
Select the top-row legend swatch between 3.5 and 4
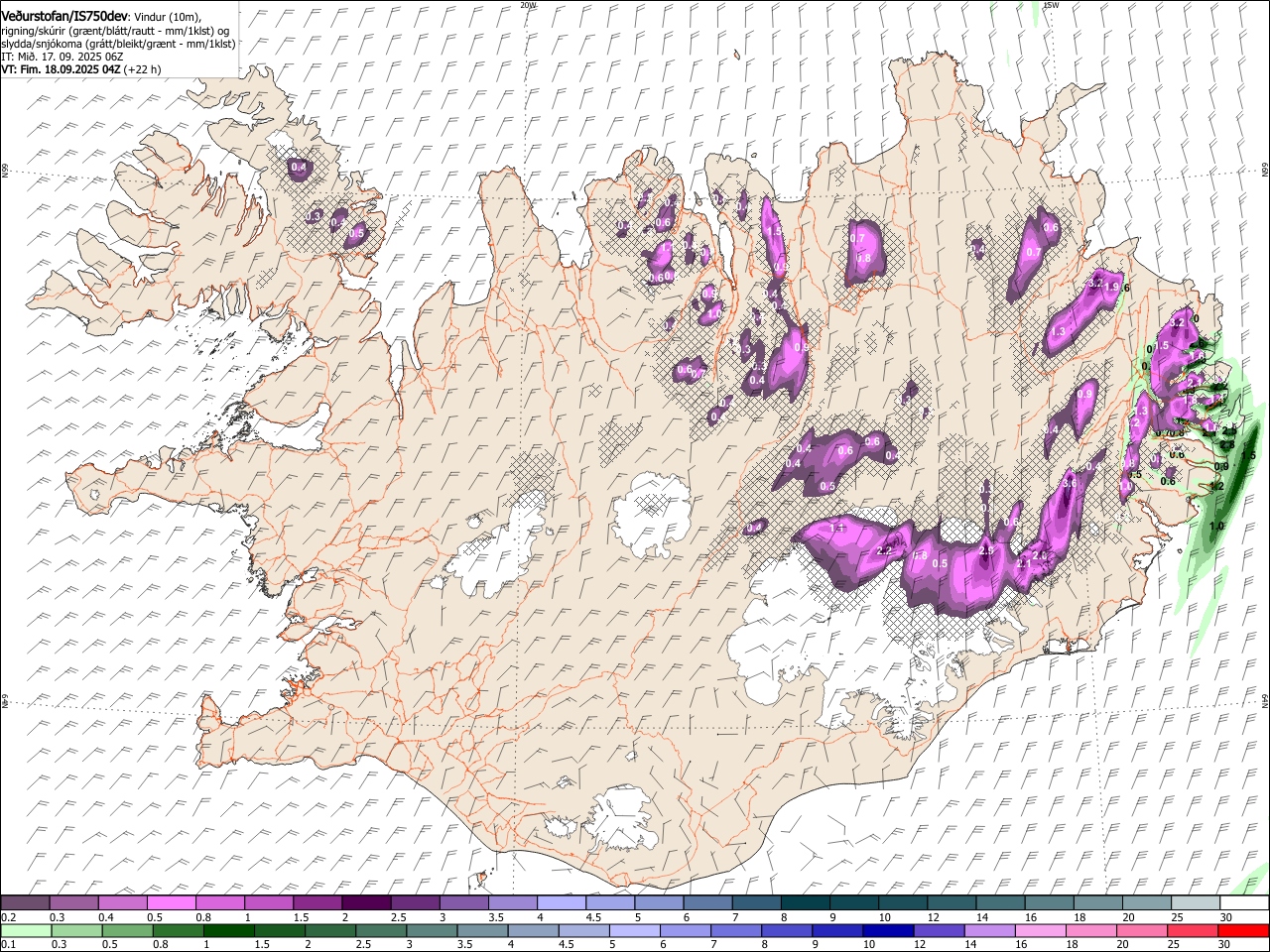coord(513,903)
